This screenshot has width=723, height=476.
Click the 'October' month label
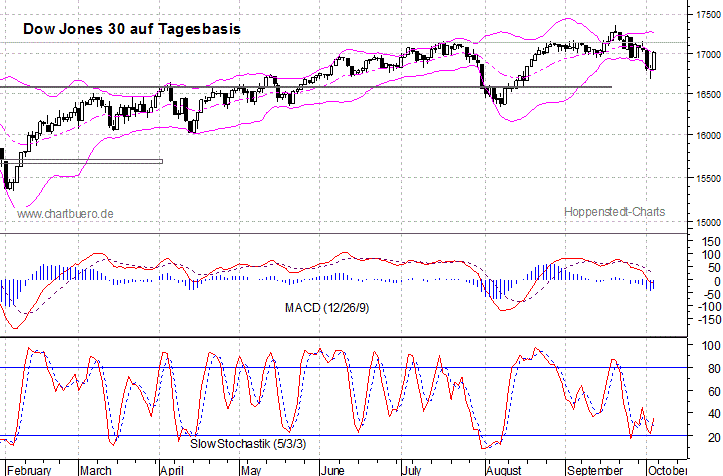pos(667,470)
